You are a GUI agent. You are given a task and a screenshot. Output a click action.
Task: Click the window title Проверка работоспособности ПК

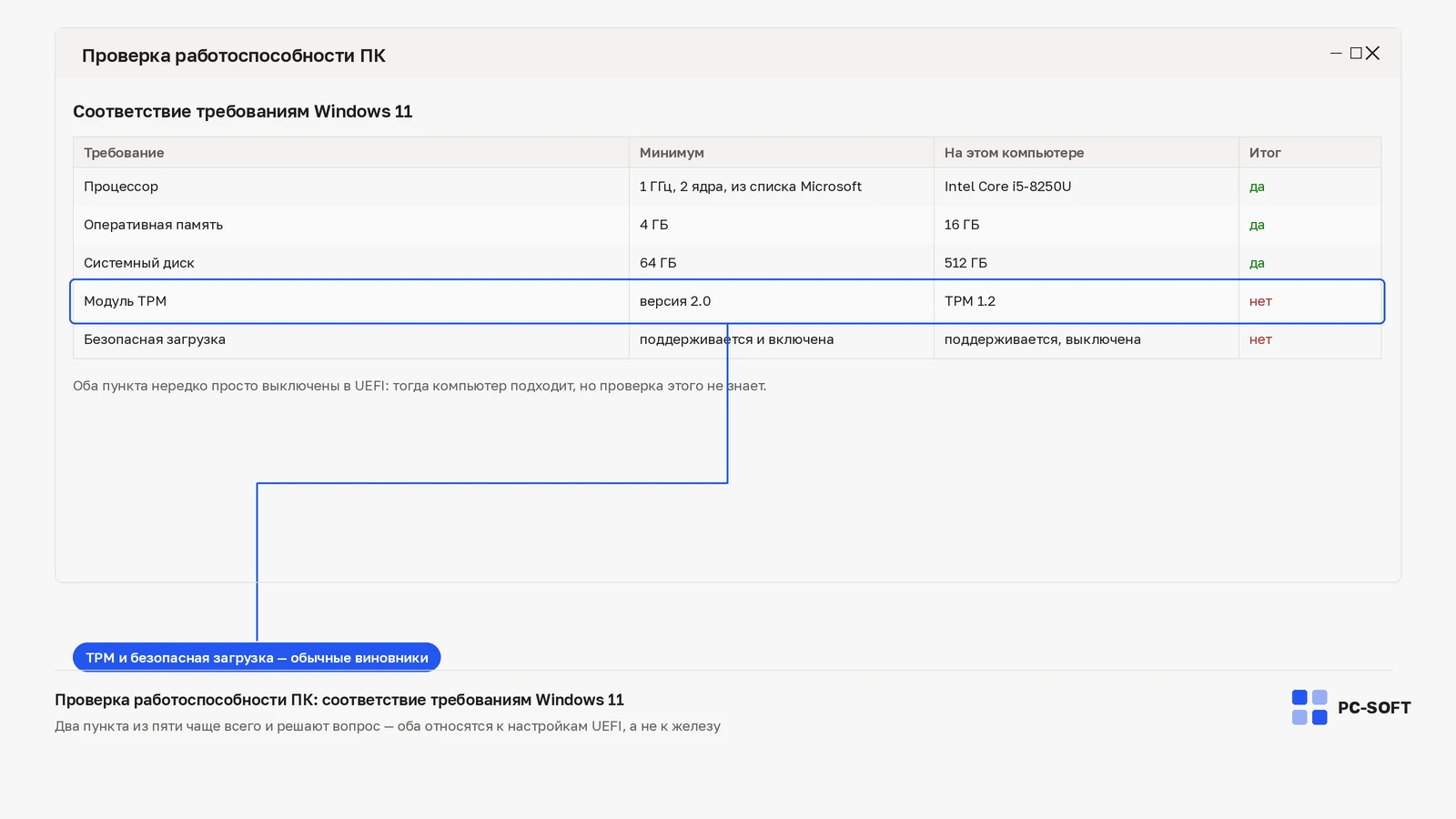pyautogui.click(x=234, y=56)
